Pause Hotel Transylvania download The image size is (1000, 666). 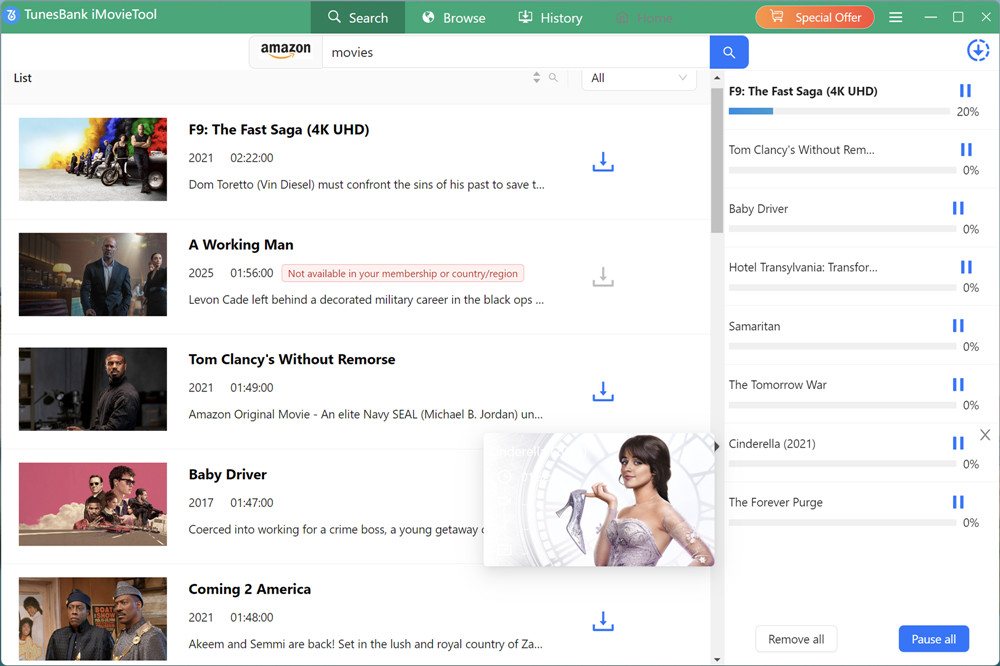coord(966,267)
